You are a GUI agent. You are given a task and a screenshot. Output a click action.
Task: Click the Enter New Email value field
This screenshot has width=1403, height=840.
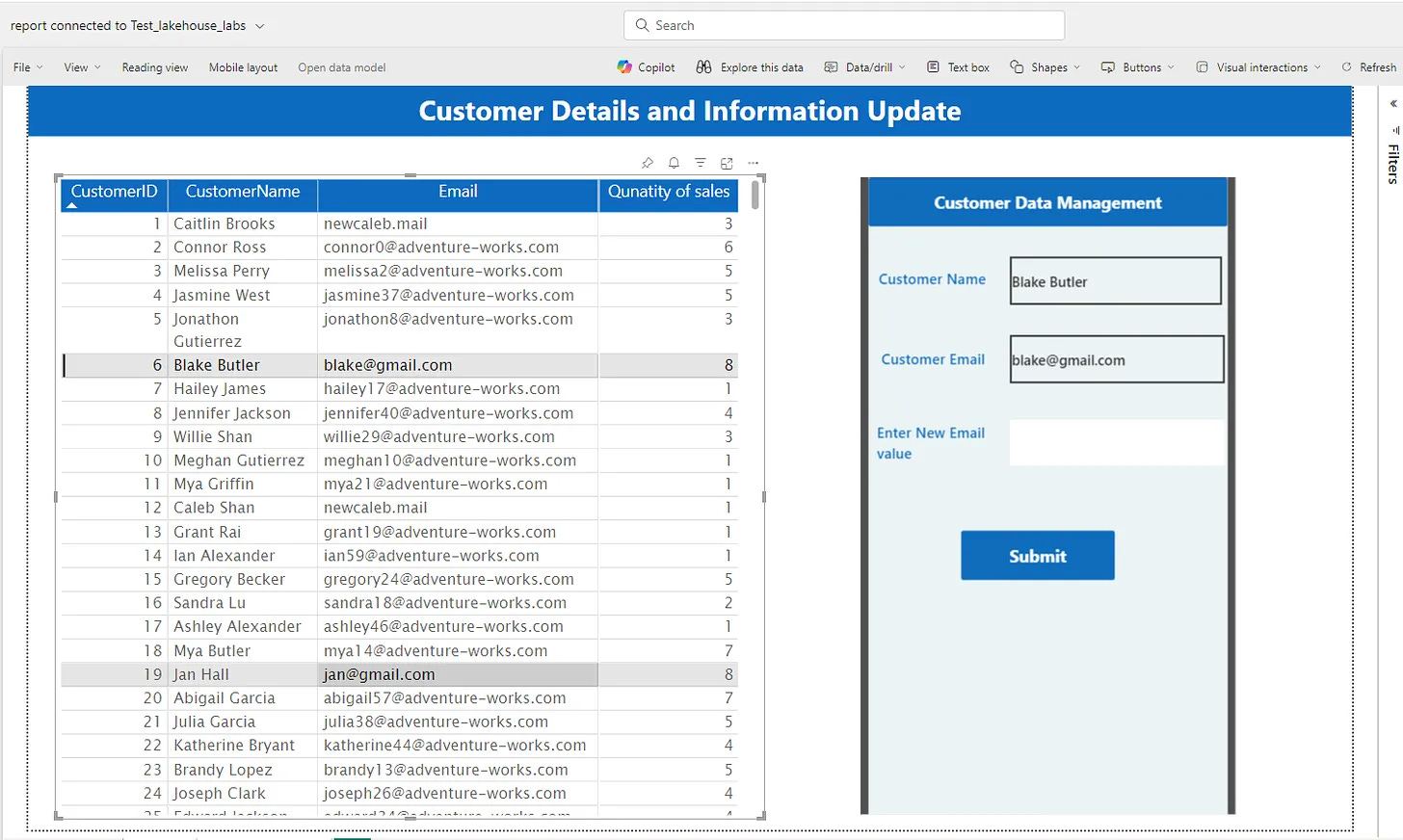pyautogui.click(x=1117, y=442)
